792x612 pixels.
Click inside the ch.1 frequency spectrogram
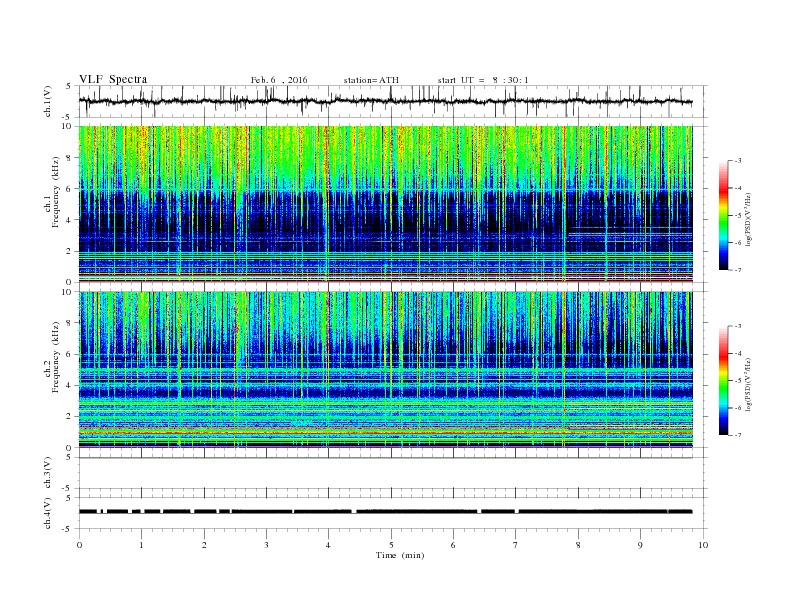(385, 204)
